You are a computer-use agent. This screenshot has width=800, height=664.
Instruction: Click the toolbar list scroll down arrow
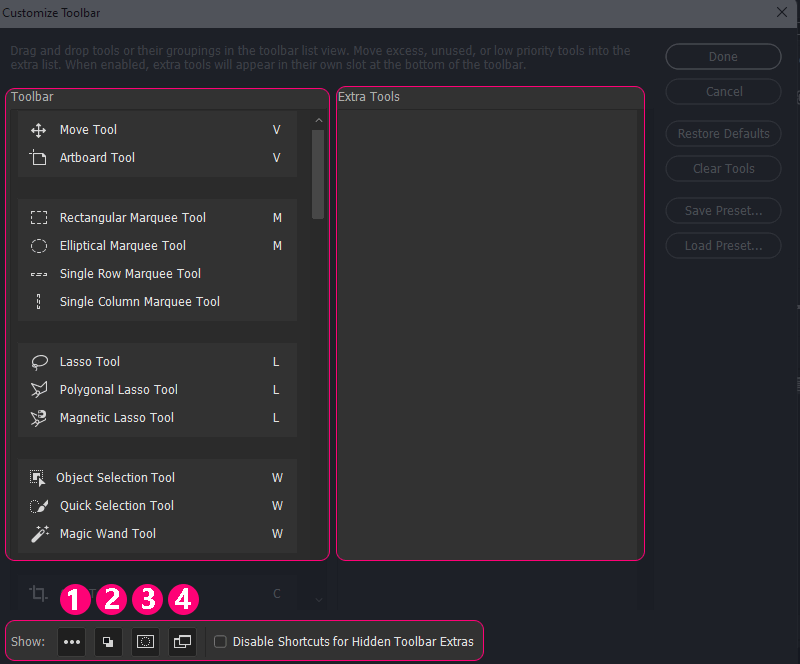(x=319, y=600)
